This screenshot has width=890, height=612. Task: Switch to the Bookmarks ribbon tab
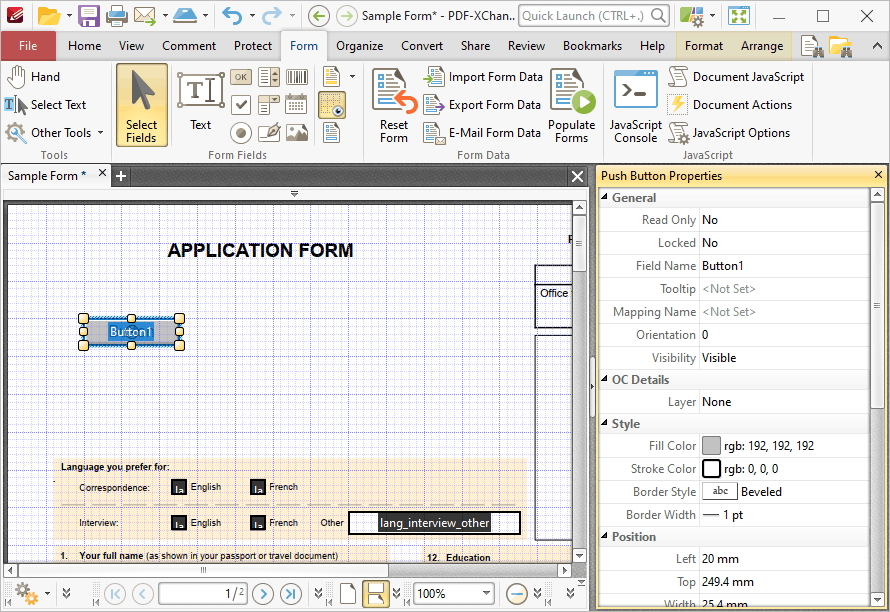tap(592, 45)
